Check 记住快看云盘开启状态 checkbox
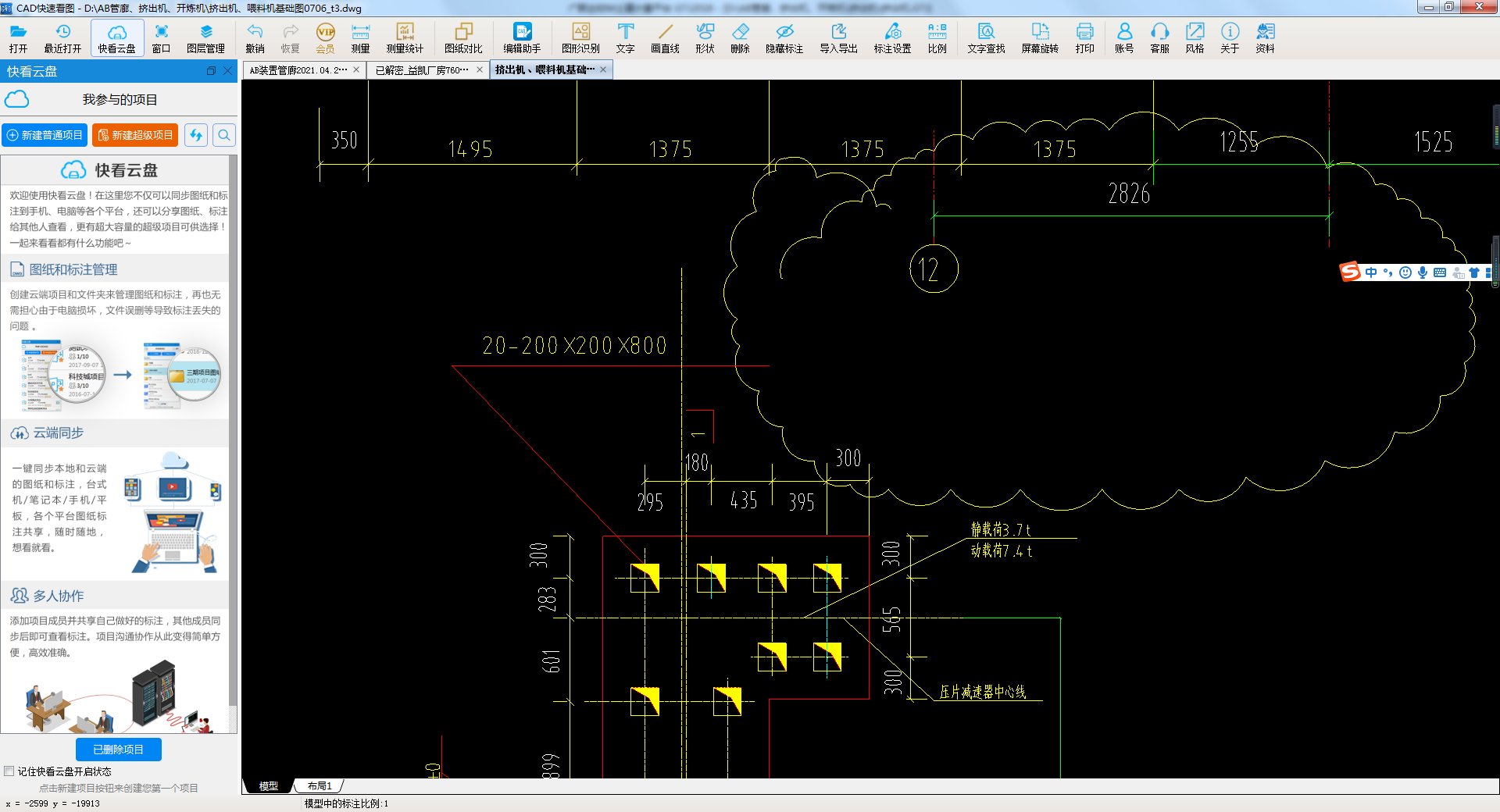Image resolution: width=1500 pixels, height=812 pixels. pyautogui.click(x=9, y=771)
